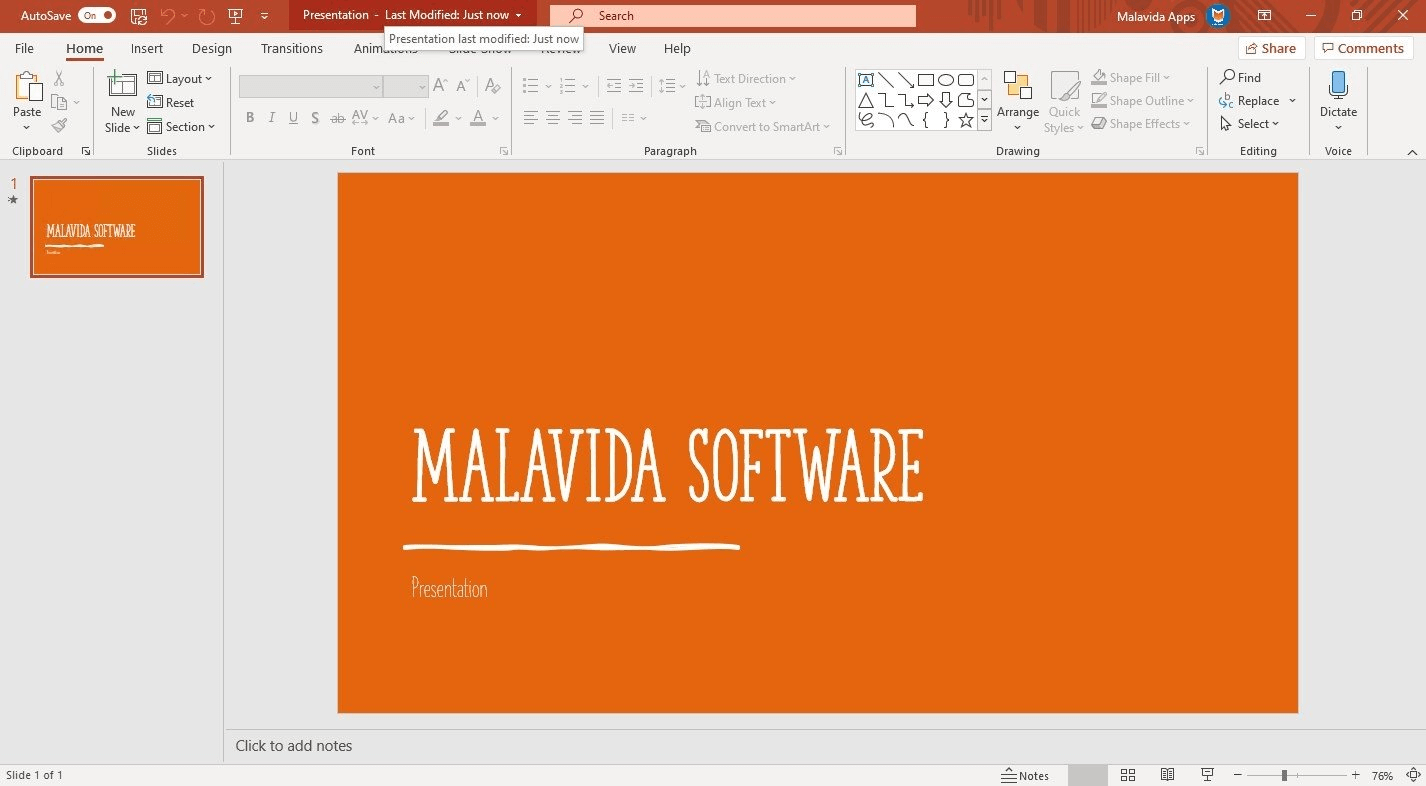Open the font size combo box

coord(405,87)
